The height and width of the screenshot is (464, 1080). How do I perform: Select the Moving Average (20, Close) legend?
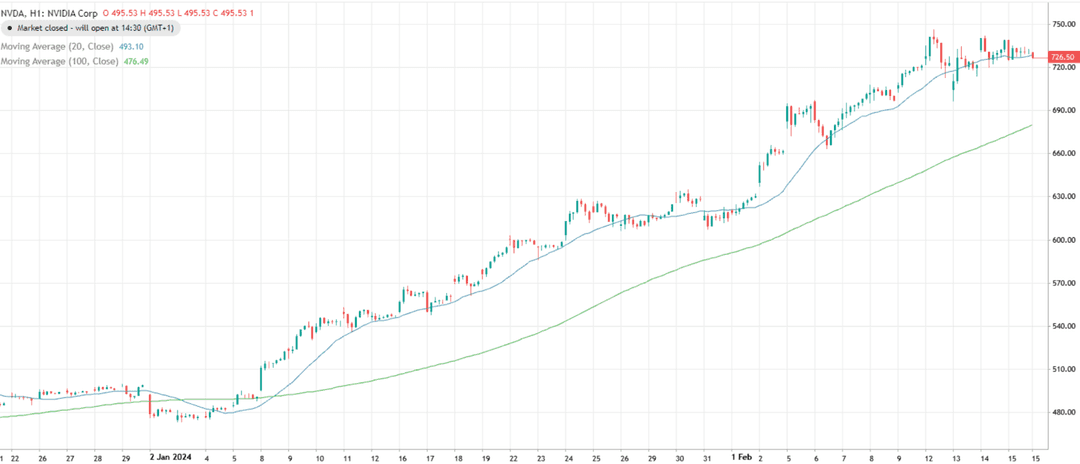(x=52, y=46)
